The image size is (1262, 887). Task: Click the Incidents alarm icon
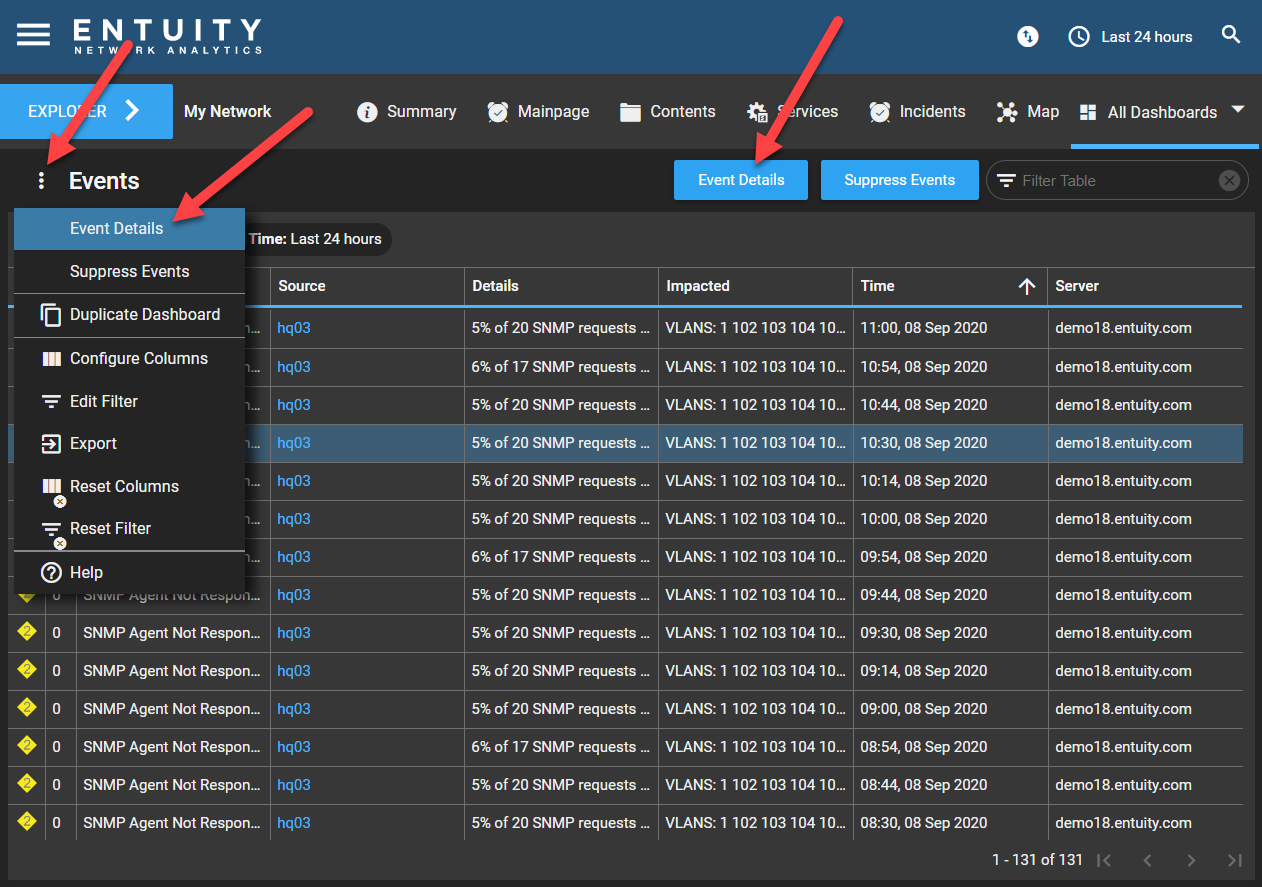pos(879,112)
